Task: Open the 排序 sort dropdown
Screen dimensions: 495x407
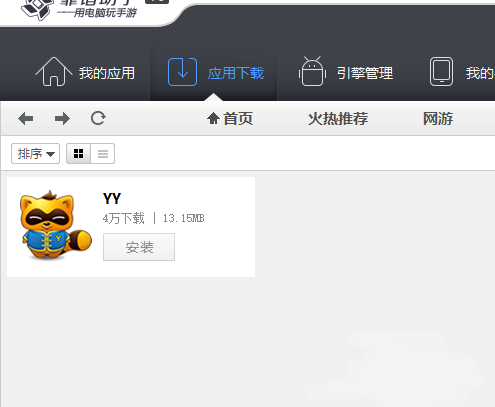Action: tap(35, 154)
